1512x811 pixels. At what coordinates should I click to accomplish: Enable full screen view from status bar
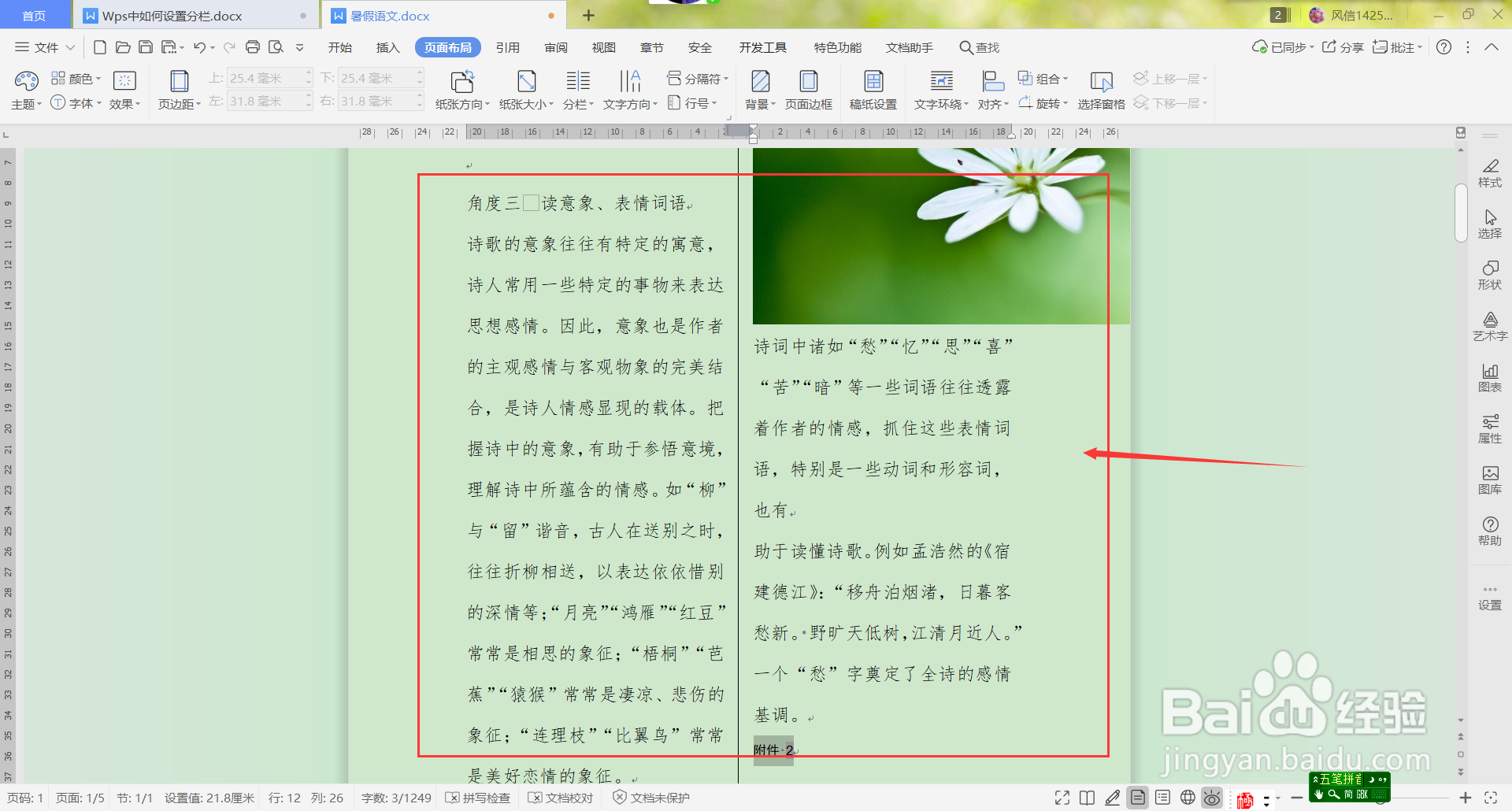[x=1062, y=798]
